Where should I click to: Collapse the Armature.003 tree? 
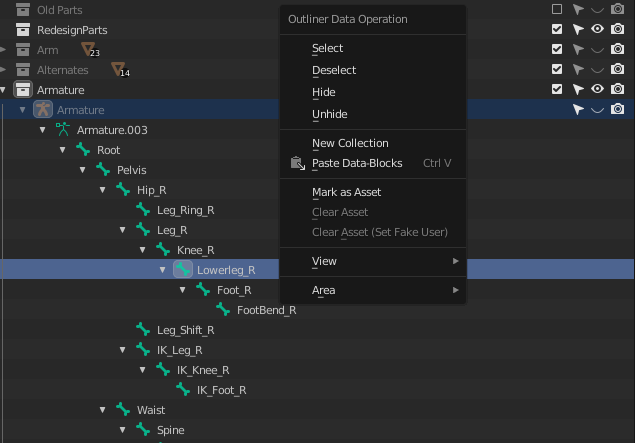43,130
